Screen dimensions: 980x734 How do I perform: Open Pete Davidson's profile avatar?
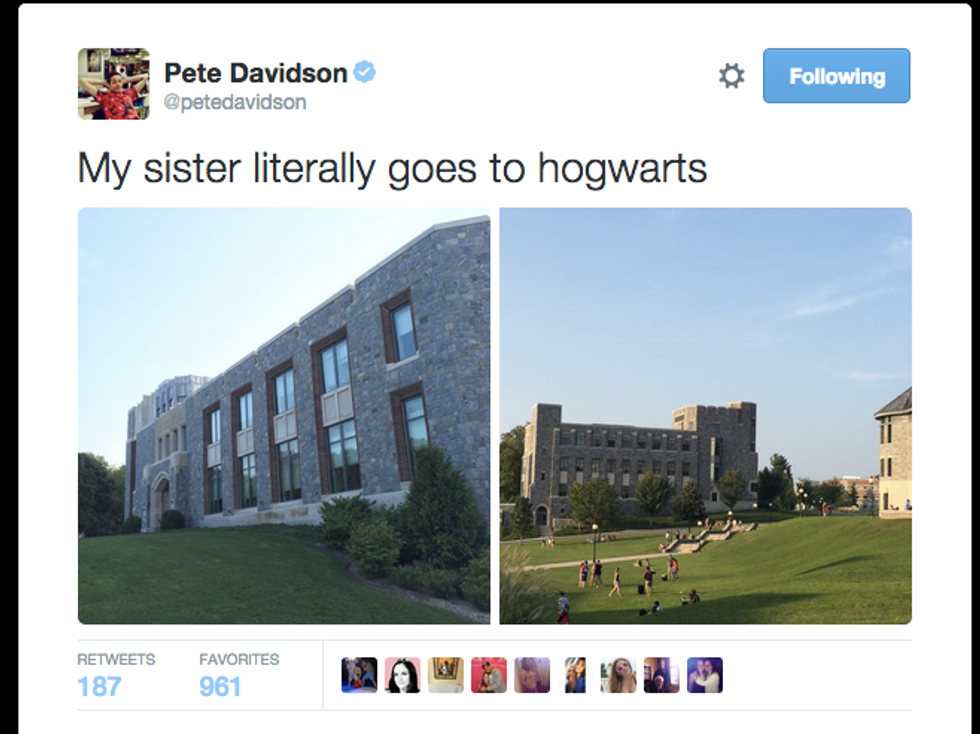click(x=114, y=84)
